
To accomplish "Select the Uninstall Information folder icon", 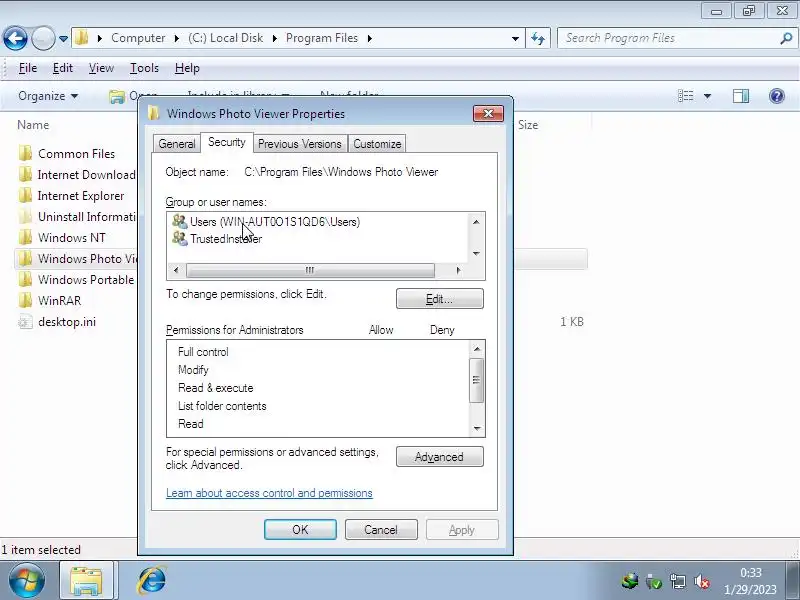I will click(x=25, y=216).
